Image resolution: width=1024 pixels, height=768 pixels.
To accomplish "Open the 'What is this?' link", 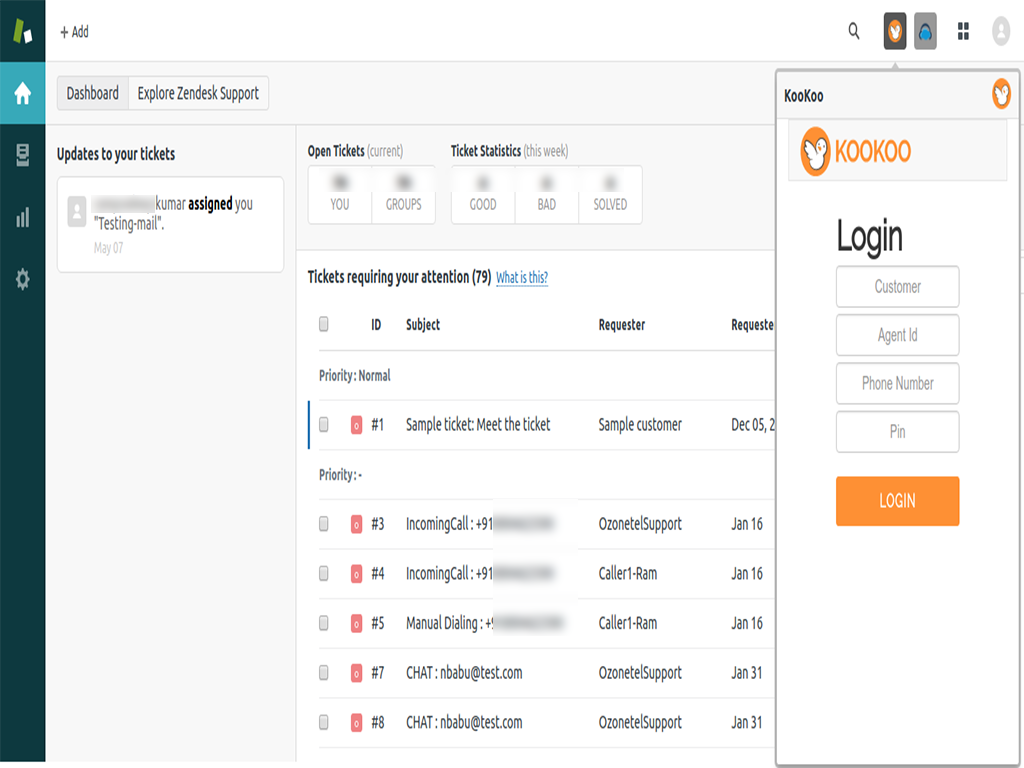I will (x=522, y=278).
